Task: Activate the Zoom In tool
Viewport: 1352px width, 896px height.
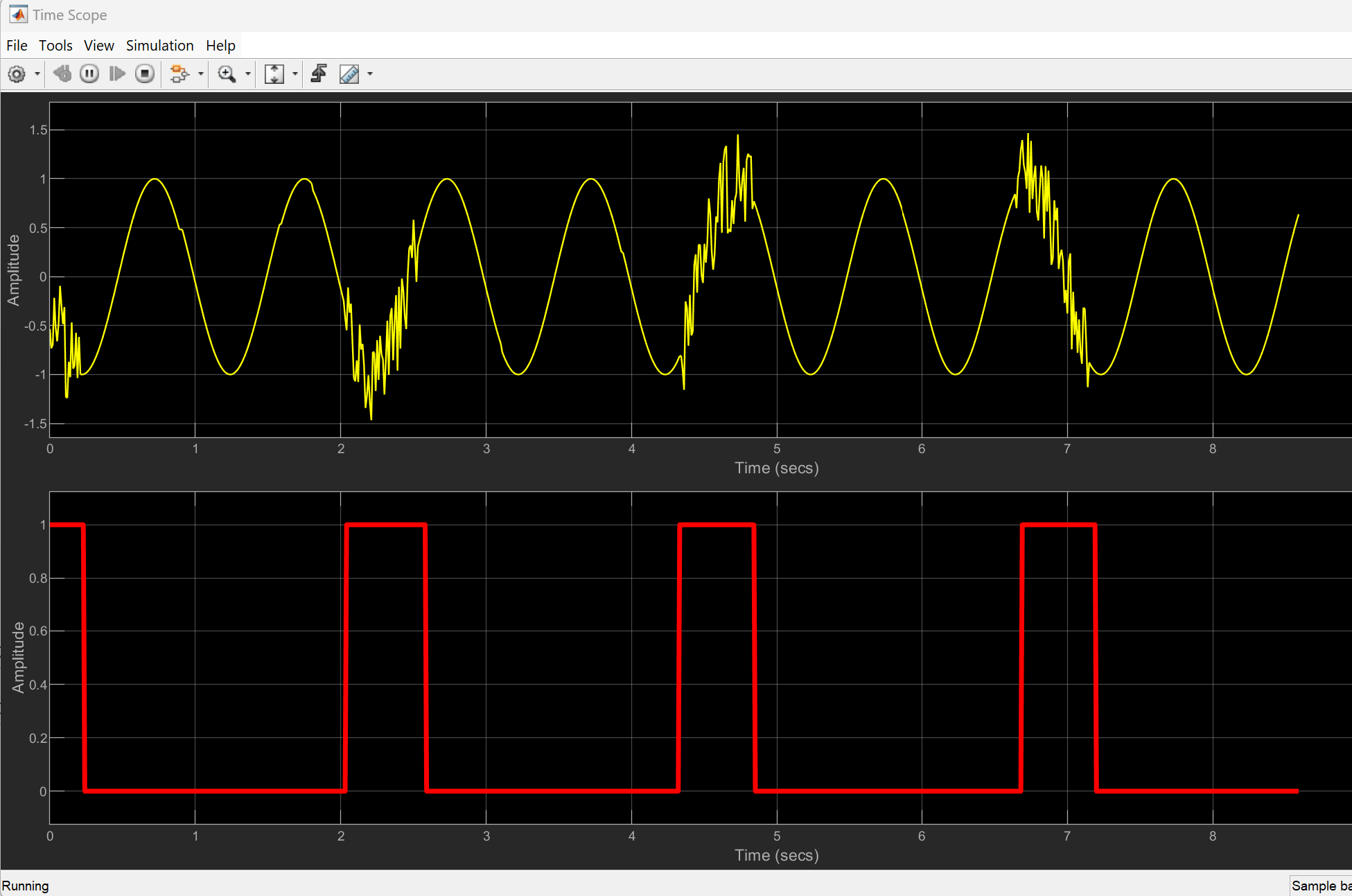Action: pyautogui.click(x=227, y=74)
